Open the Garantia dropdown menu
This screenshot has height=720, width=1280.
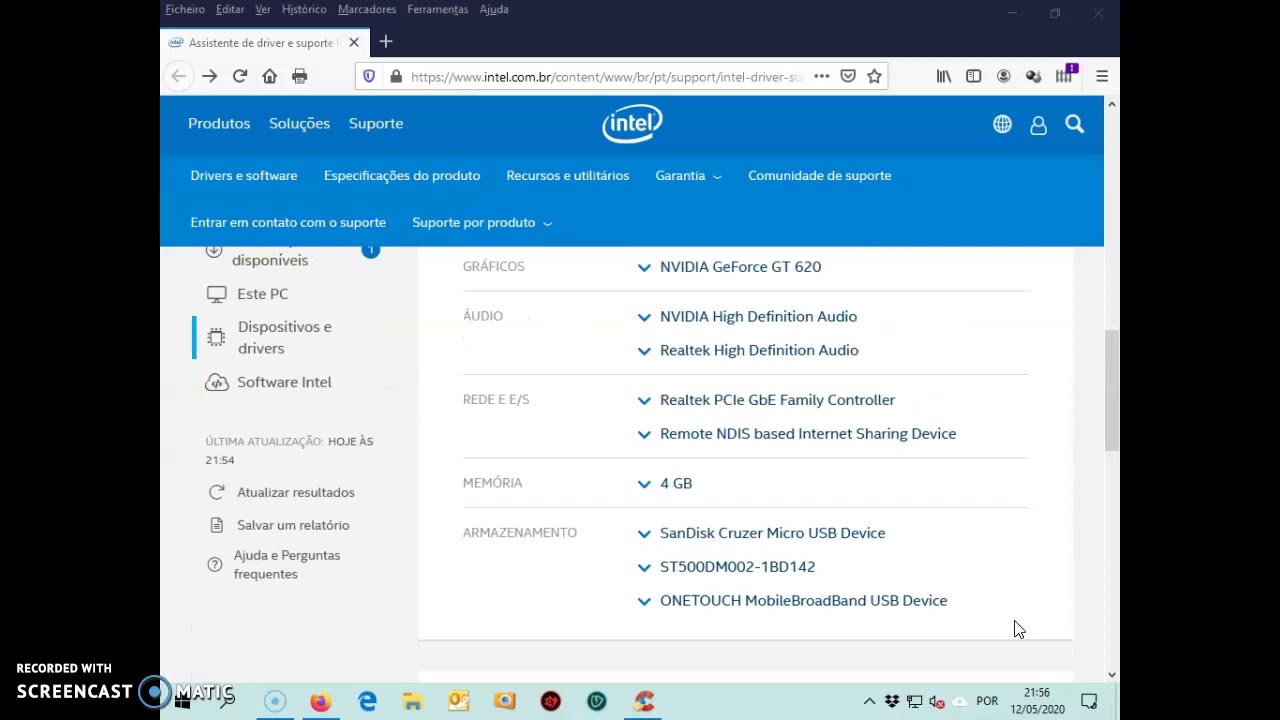click(x=688, y=175)
